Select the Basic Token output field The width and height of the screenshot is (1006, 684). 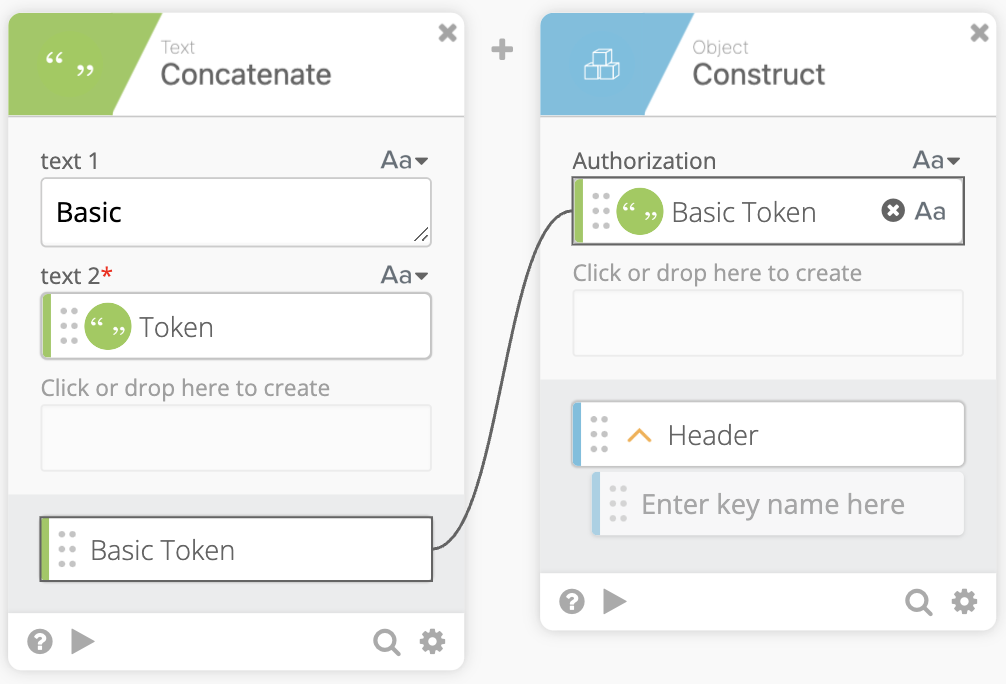pyautogui.click(x=236, y=549)
